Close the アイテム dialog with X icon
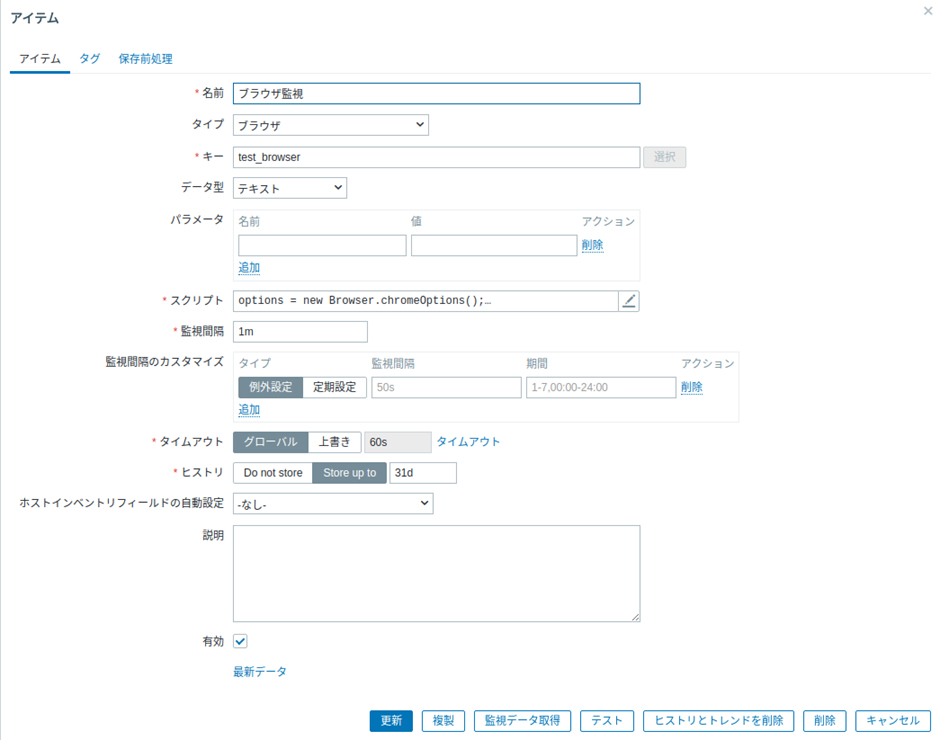Image resolution: width=940 pixels, height=740 pixels. coord(929,10)
